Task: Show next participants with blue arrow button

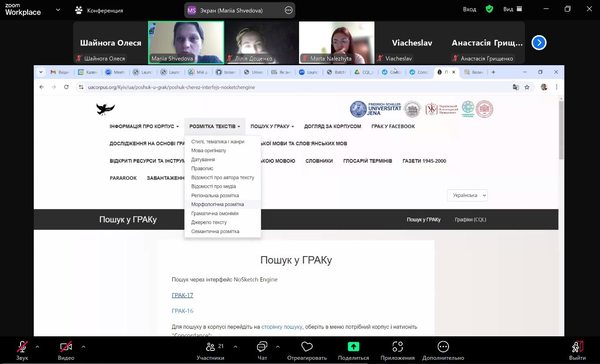Action: pos(539,42)
